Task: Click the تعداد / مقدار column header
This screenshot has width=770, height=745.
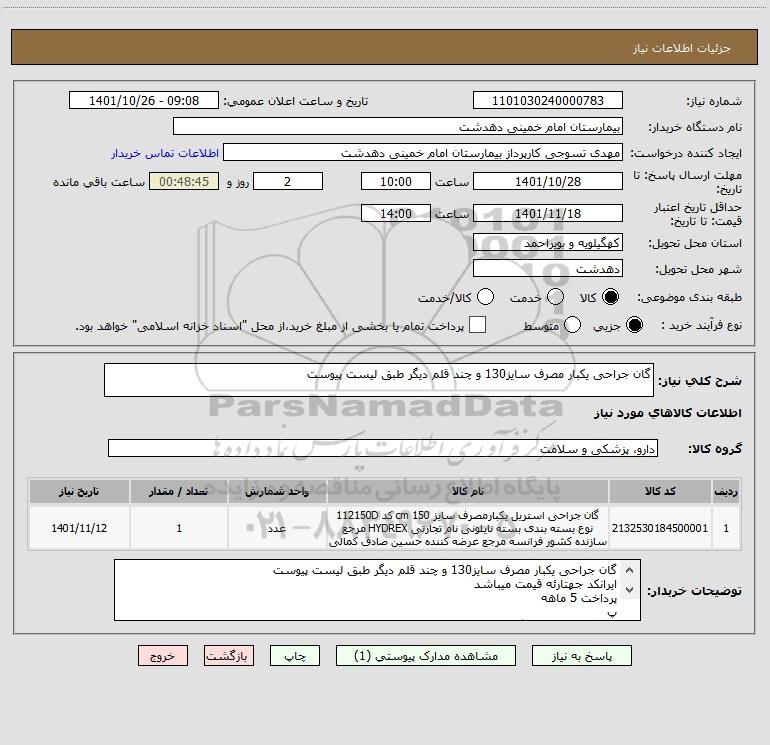Action: point(179,491)
